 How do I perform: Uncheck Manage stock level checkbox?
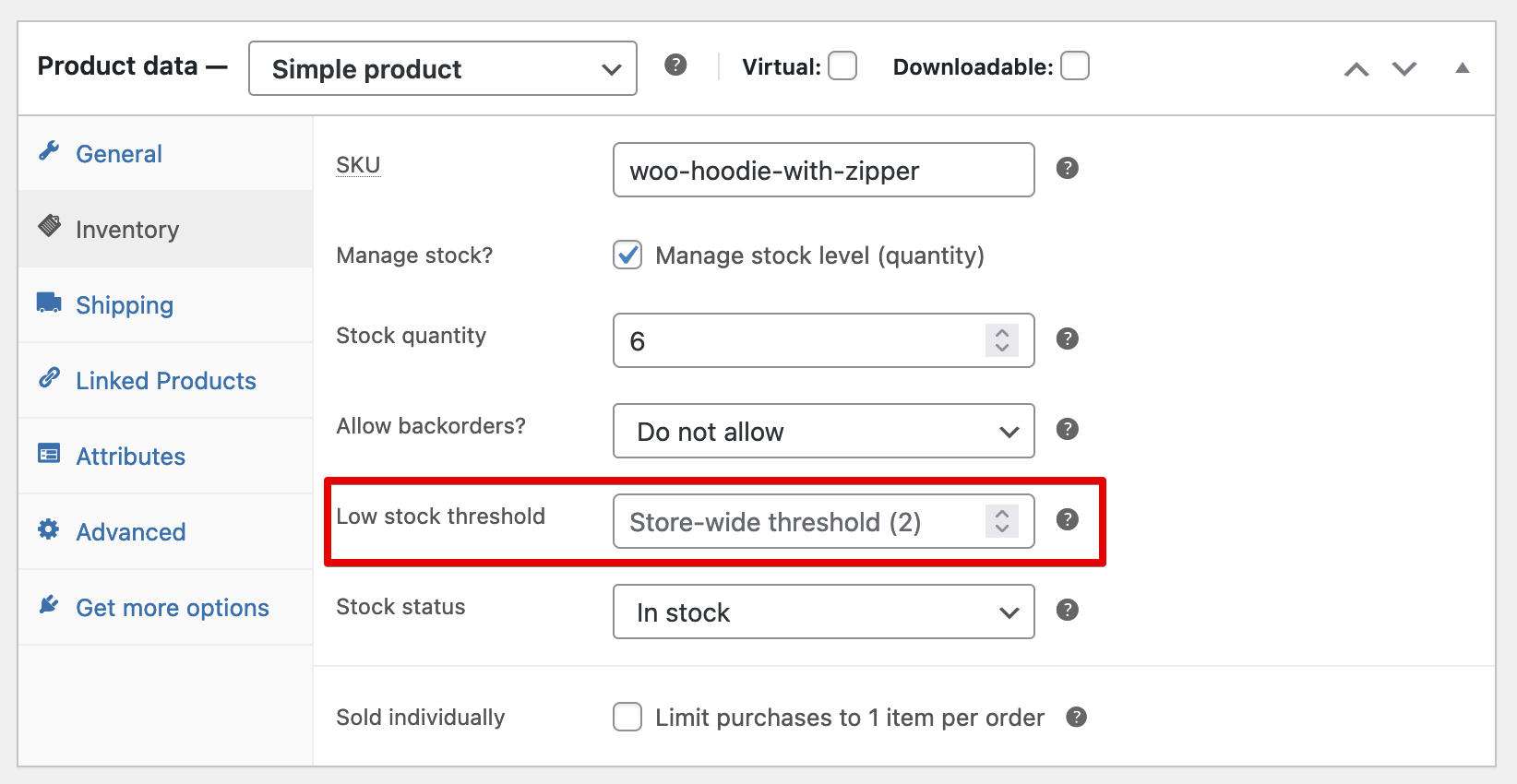pos(627,255)
